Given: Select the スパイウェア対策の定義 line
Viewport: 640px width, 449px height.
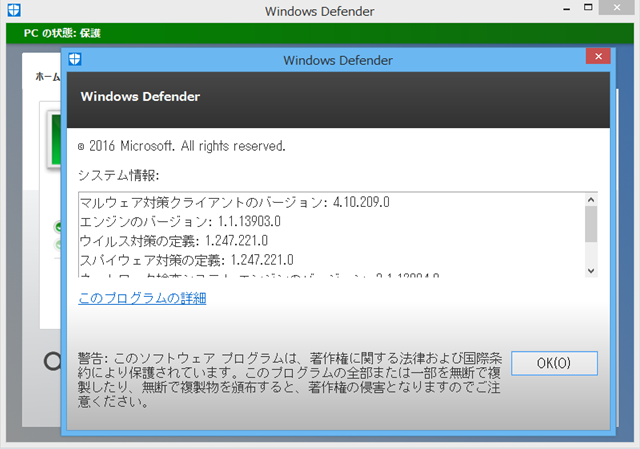Looking at the screenshot, I should [x=187, y=259].
